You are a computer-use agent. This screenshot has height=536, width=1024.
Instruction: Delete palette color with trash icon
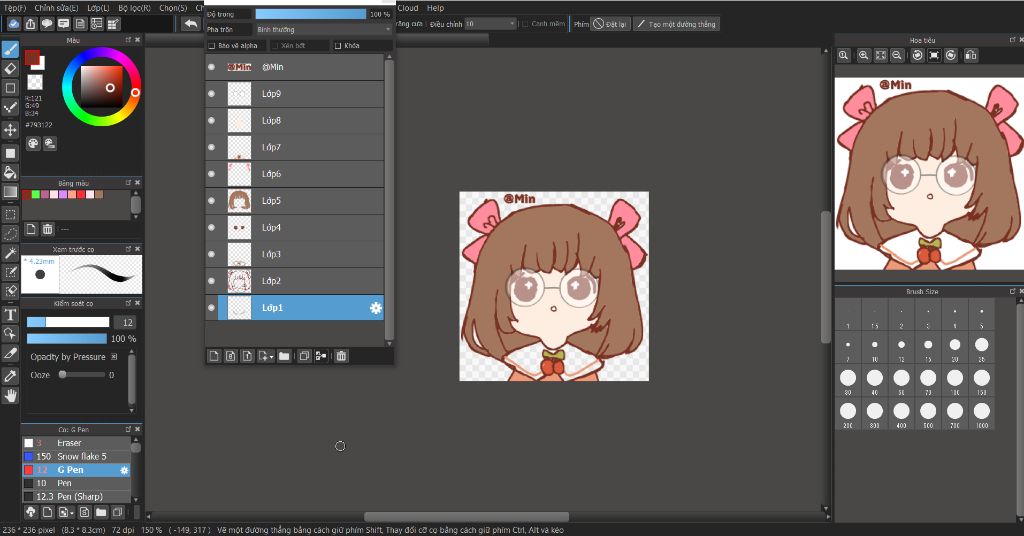click(x=48, y=229)
